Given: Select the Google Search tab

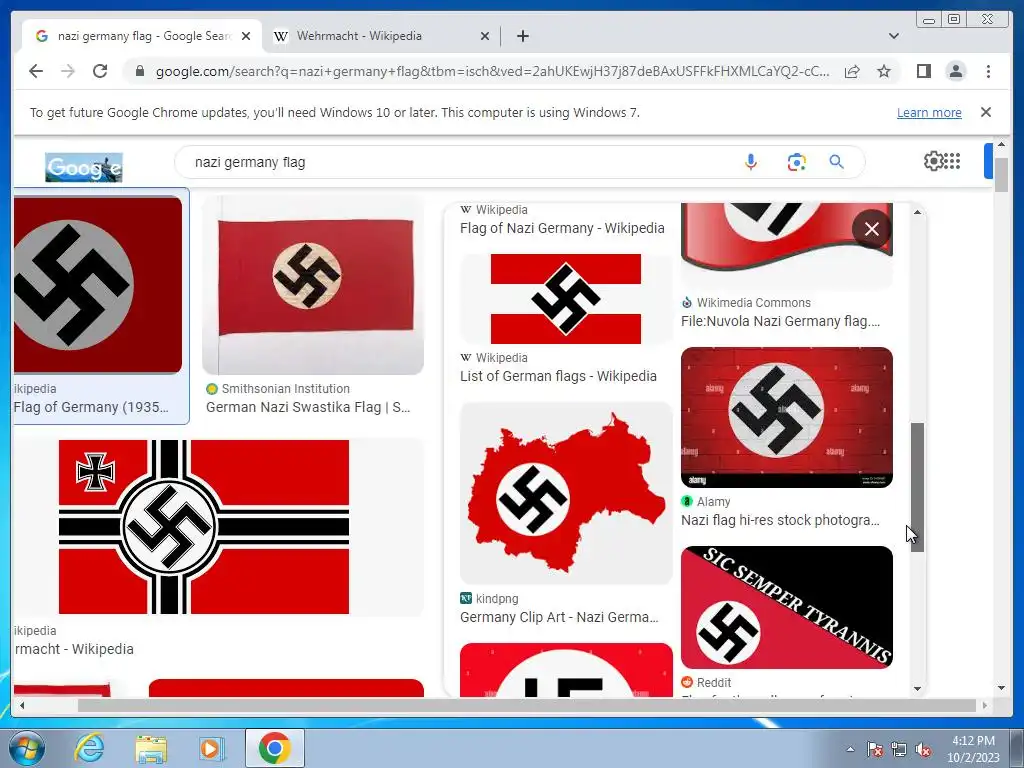Looking at the screenshot, I should [142, 36].
